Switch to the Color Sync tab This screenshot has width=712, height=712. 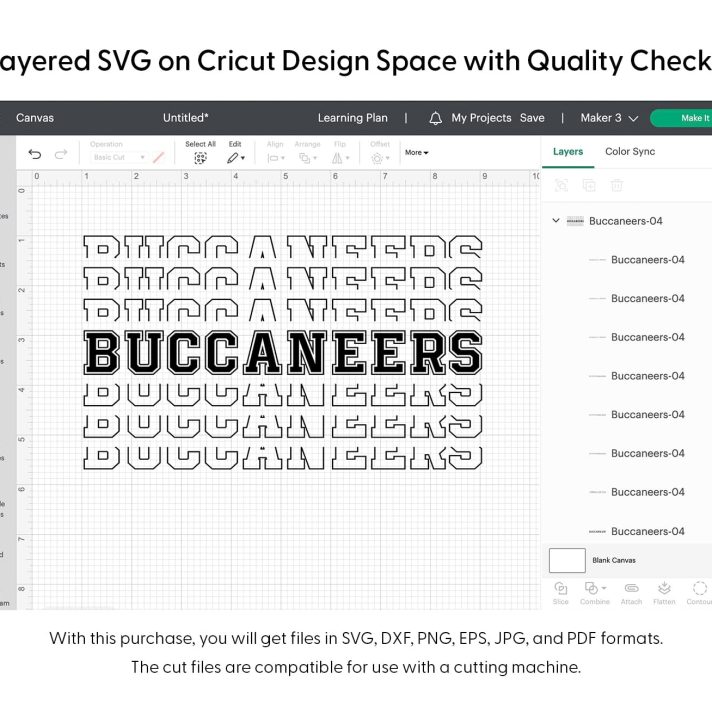click(x=630, y=152)
